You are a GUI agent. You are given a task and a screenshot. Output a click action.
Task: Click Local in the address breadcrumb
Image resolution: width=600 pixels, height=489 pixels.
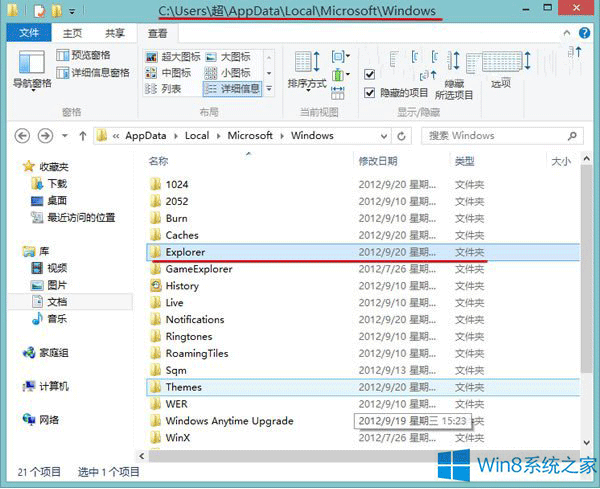197,136
